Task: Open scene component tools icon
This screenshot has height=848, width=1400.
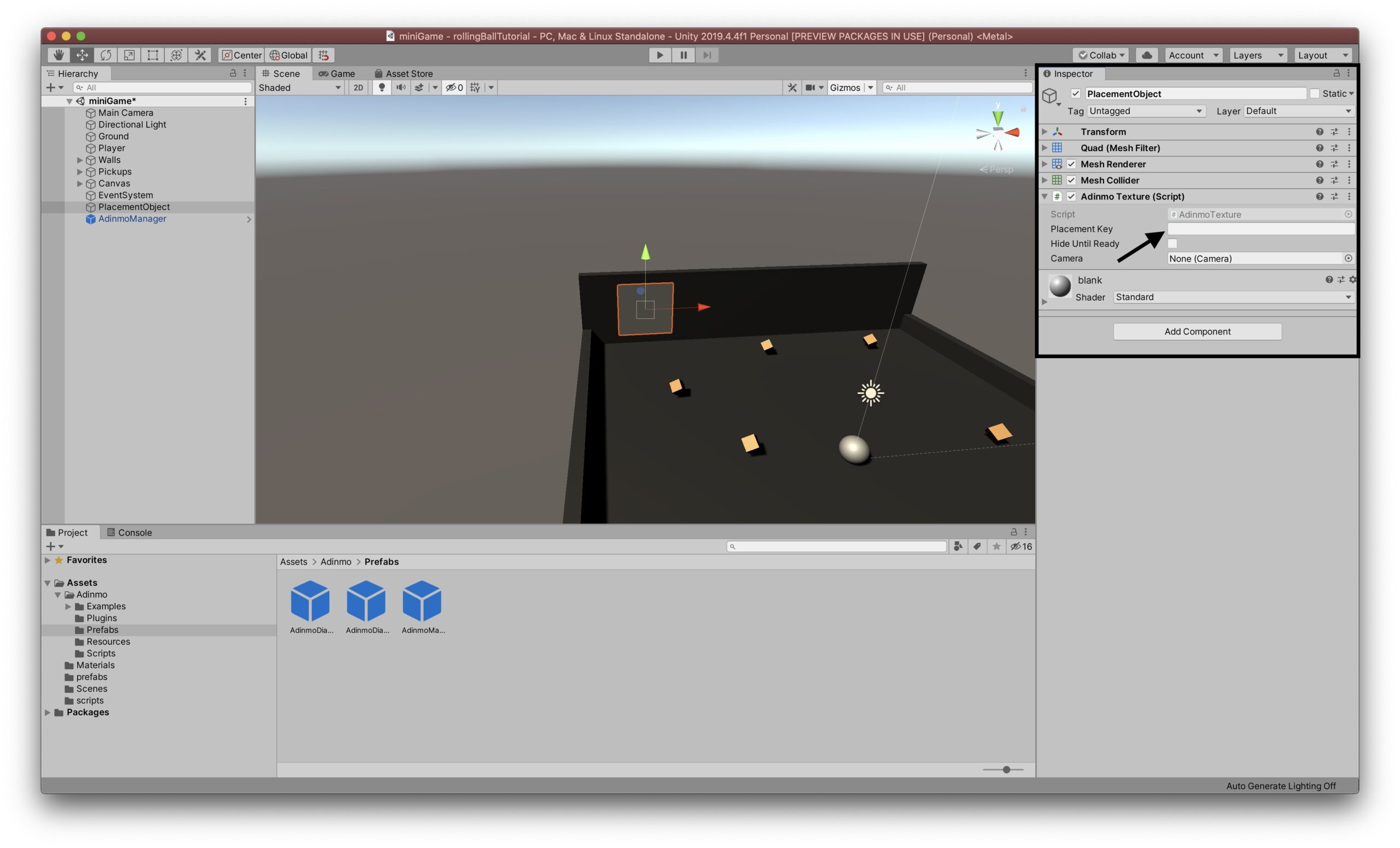Action: point(792,88)
